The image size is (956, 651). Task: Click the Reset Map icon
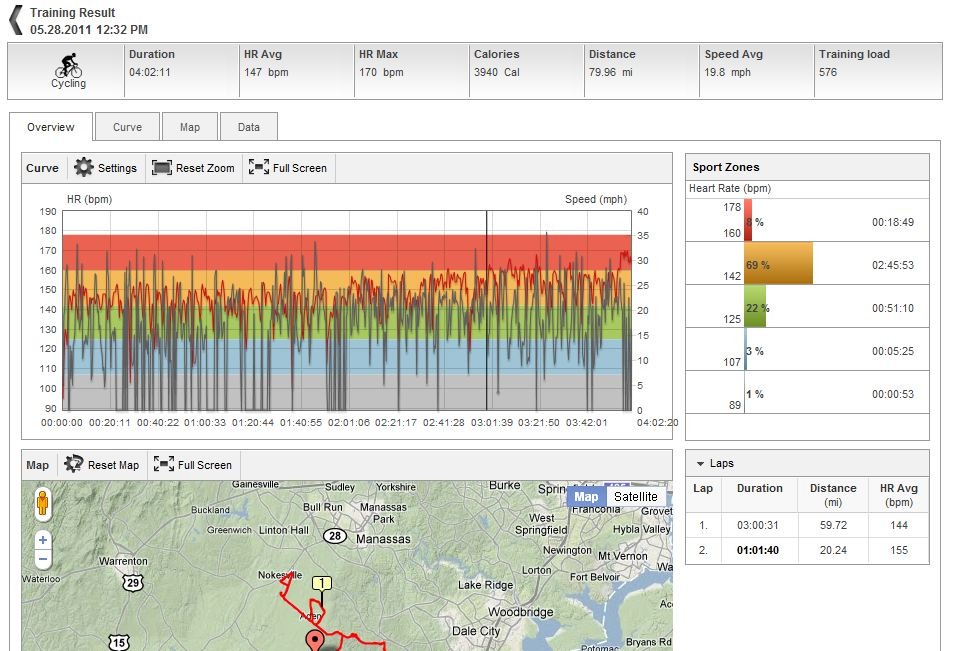74,464
